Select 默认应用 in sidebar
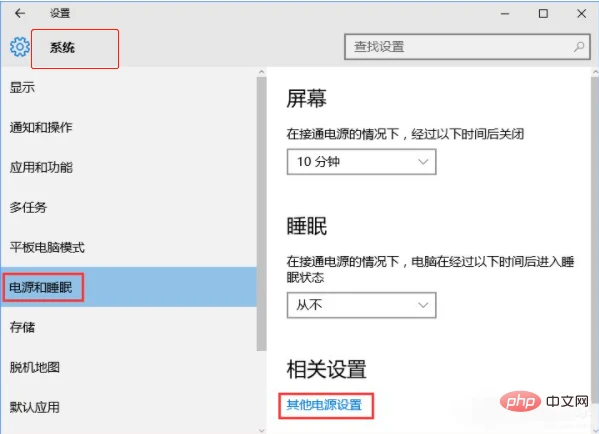This screenshot has height=434, width=599. click(128, 407)
